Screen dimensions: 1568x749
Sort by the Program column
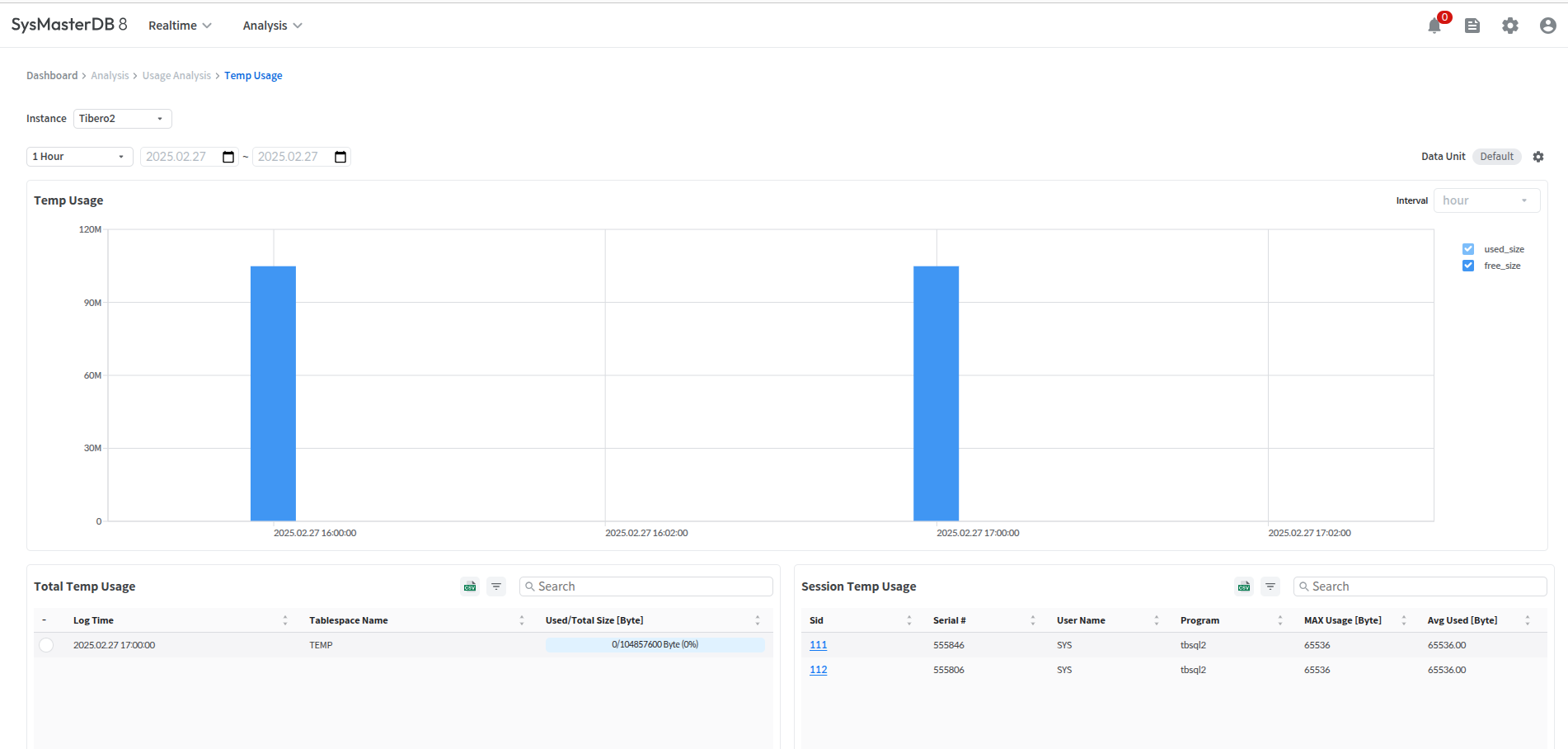click(1280, 620)
